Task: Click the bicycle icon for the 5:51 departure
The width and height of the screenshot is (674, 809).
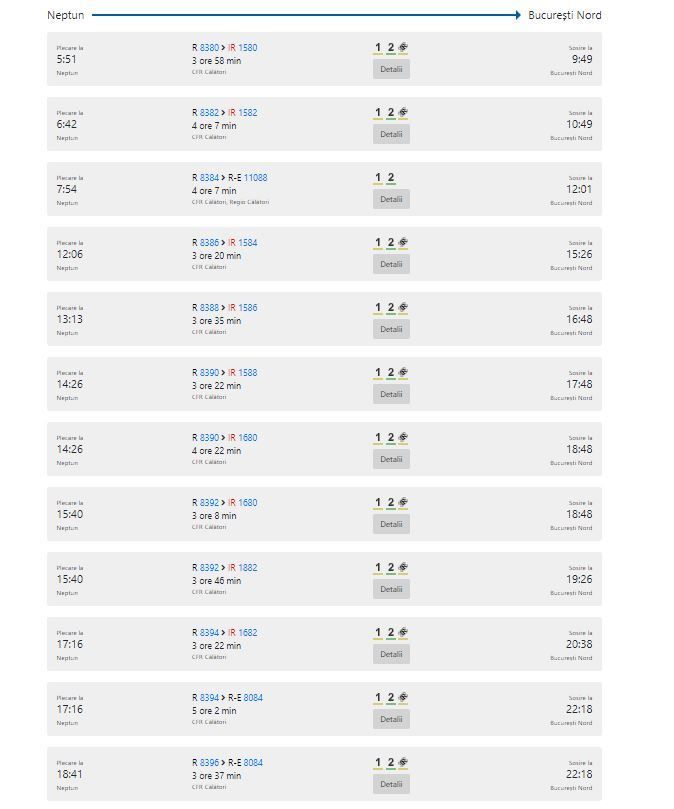Action: (x=403, y=47)
